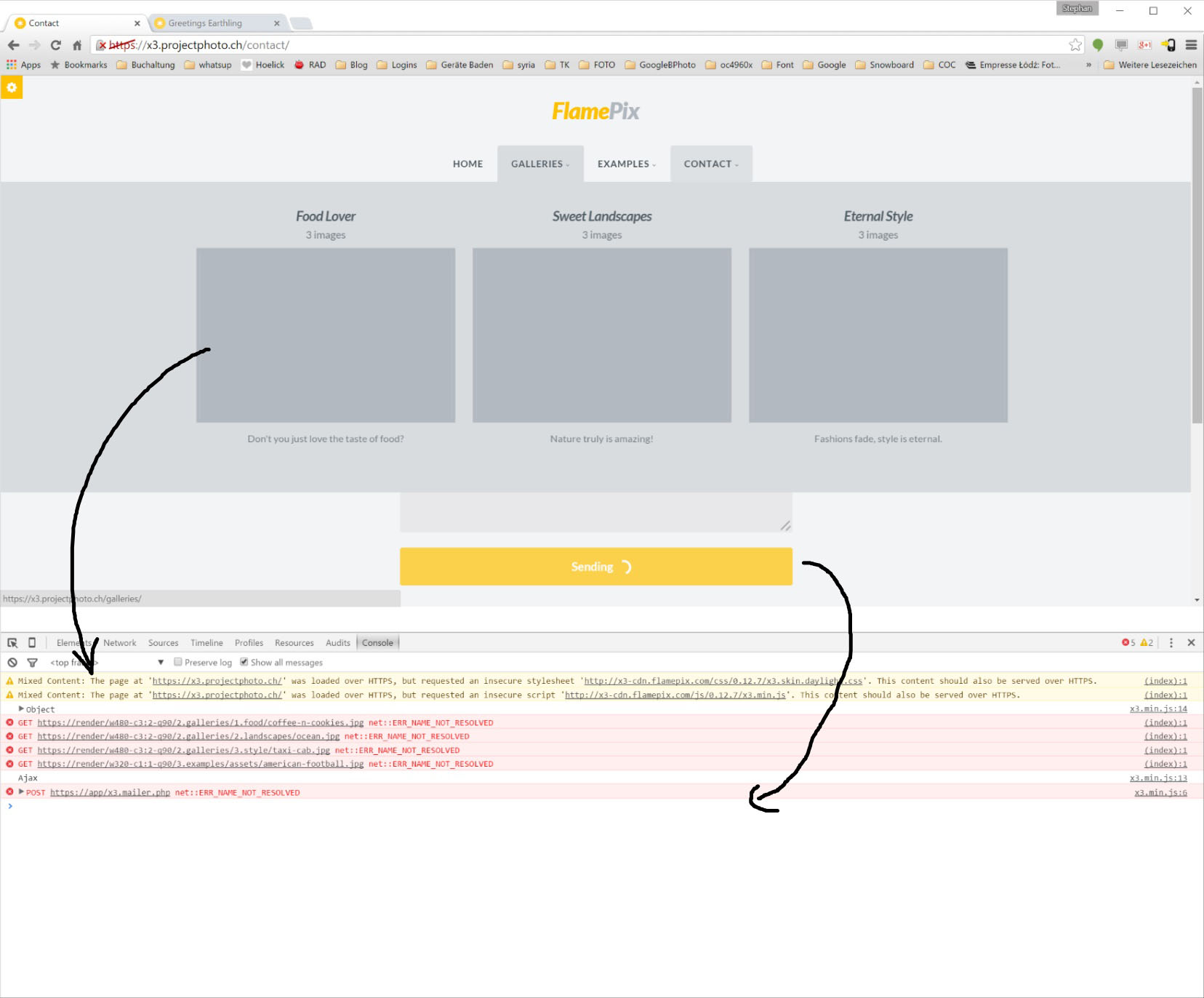Open the coffee-n-cookies.jpg error URL
The height and width of the screenshot is (998, 1204).
coord(201,723)
